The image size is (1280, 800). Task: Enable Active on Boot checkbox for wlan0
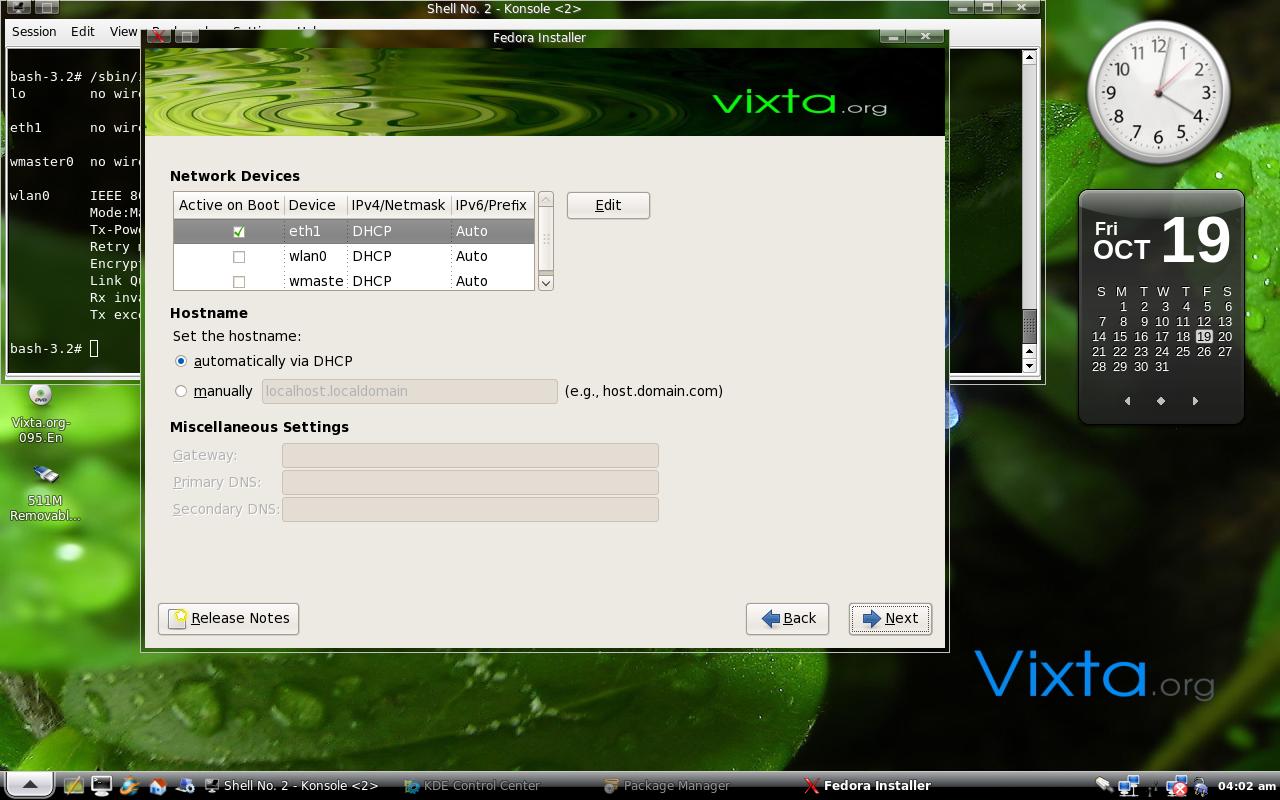coord(239,257)
